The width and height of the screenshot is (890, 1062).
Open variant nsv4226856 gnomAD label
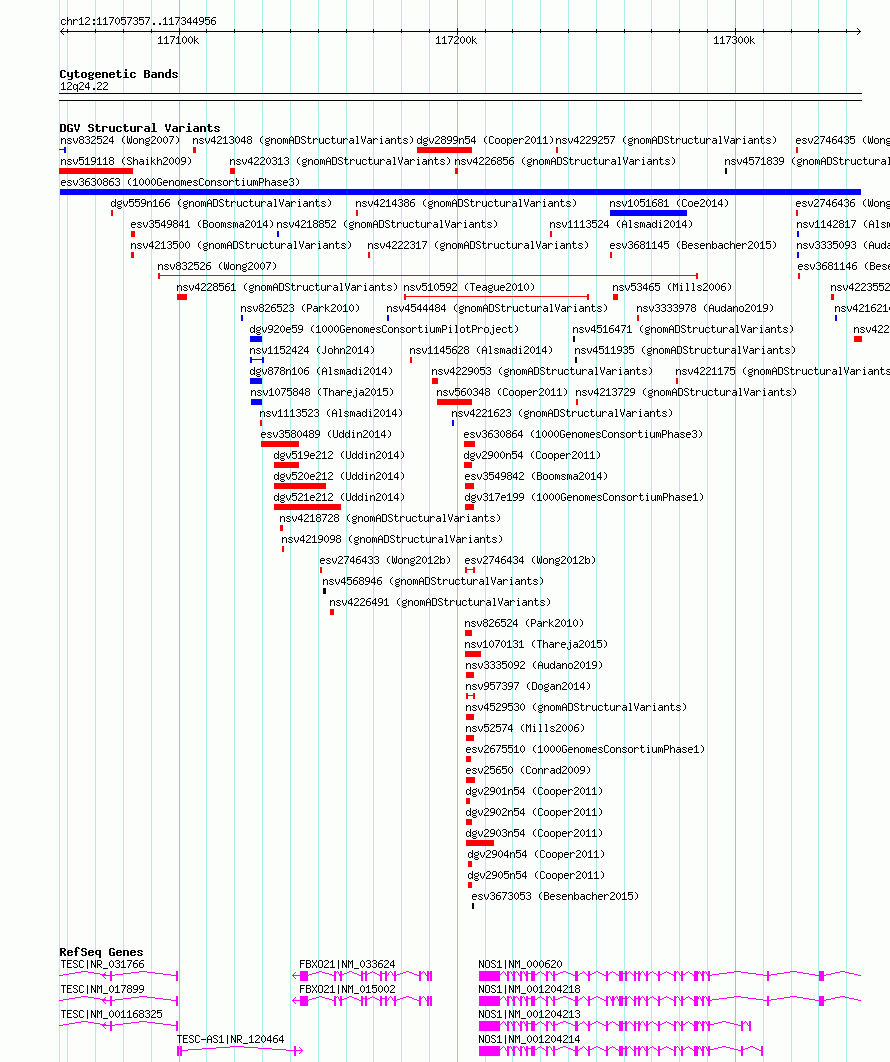(x=565, y=161)
